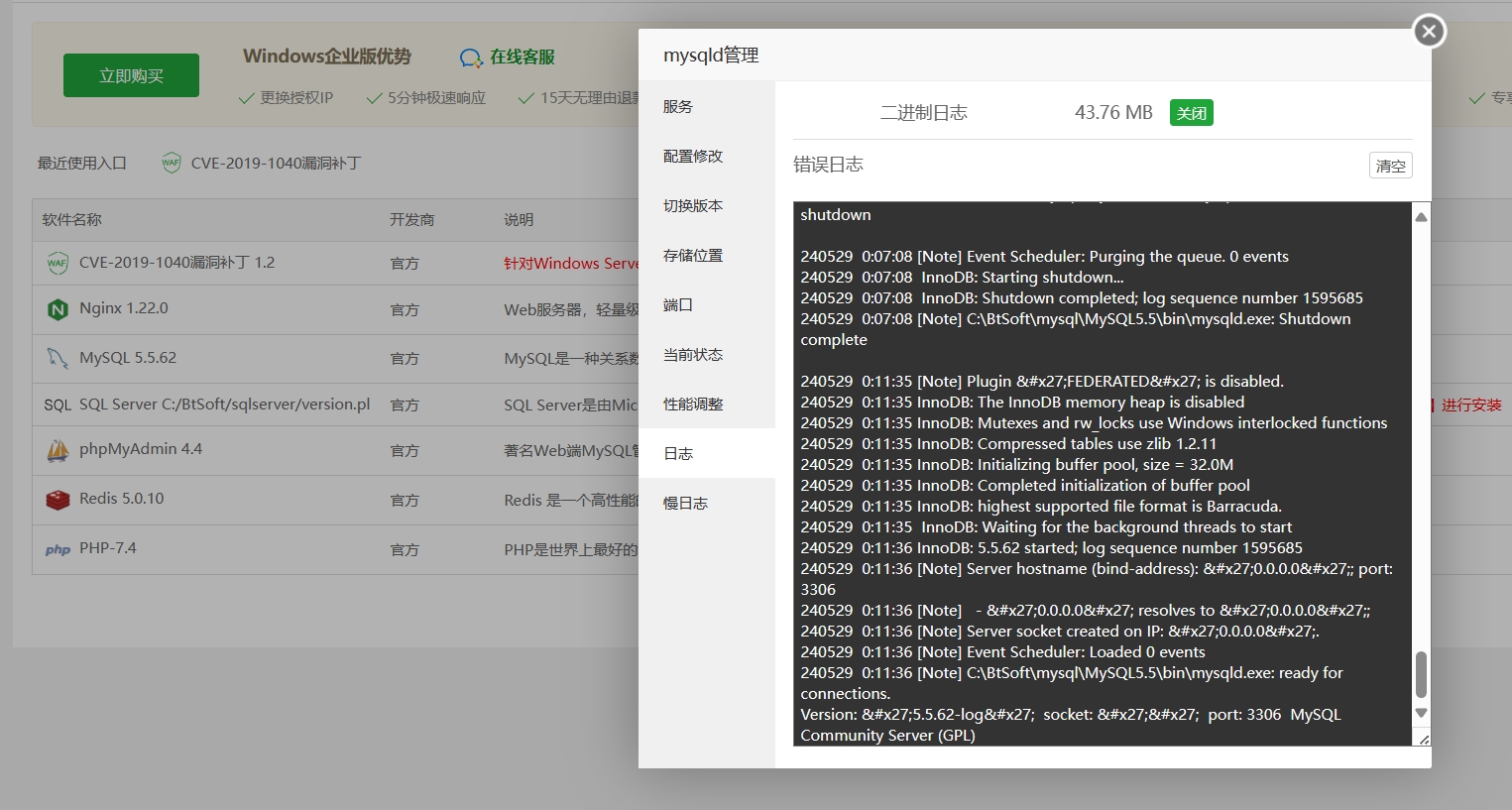Image resolution: width=1512 pixels, height=810 pixels.
Task: Click the 说明 column header
Action: (x=519, y=219)
